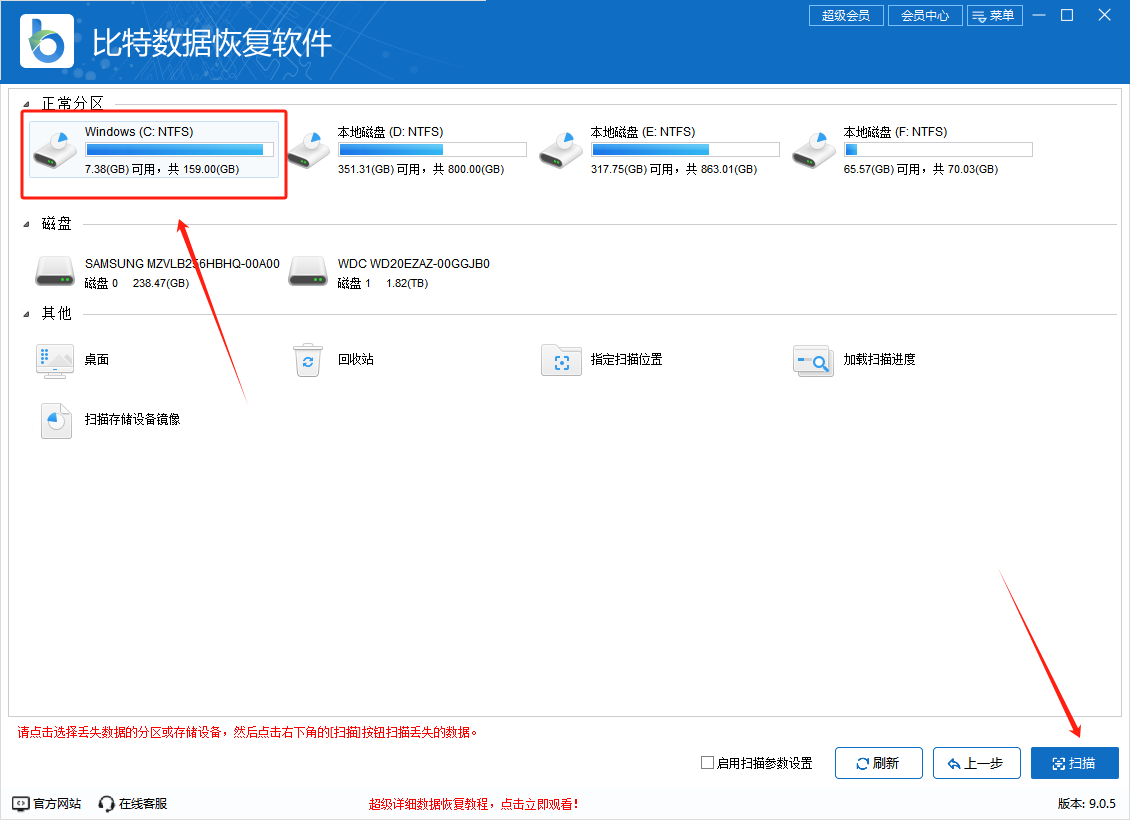Image resolution: width=1130 pixels, height=820 pixels.
Task: Select the WDC disk 1 icon
Action: click(x=307, y=272)
